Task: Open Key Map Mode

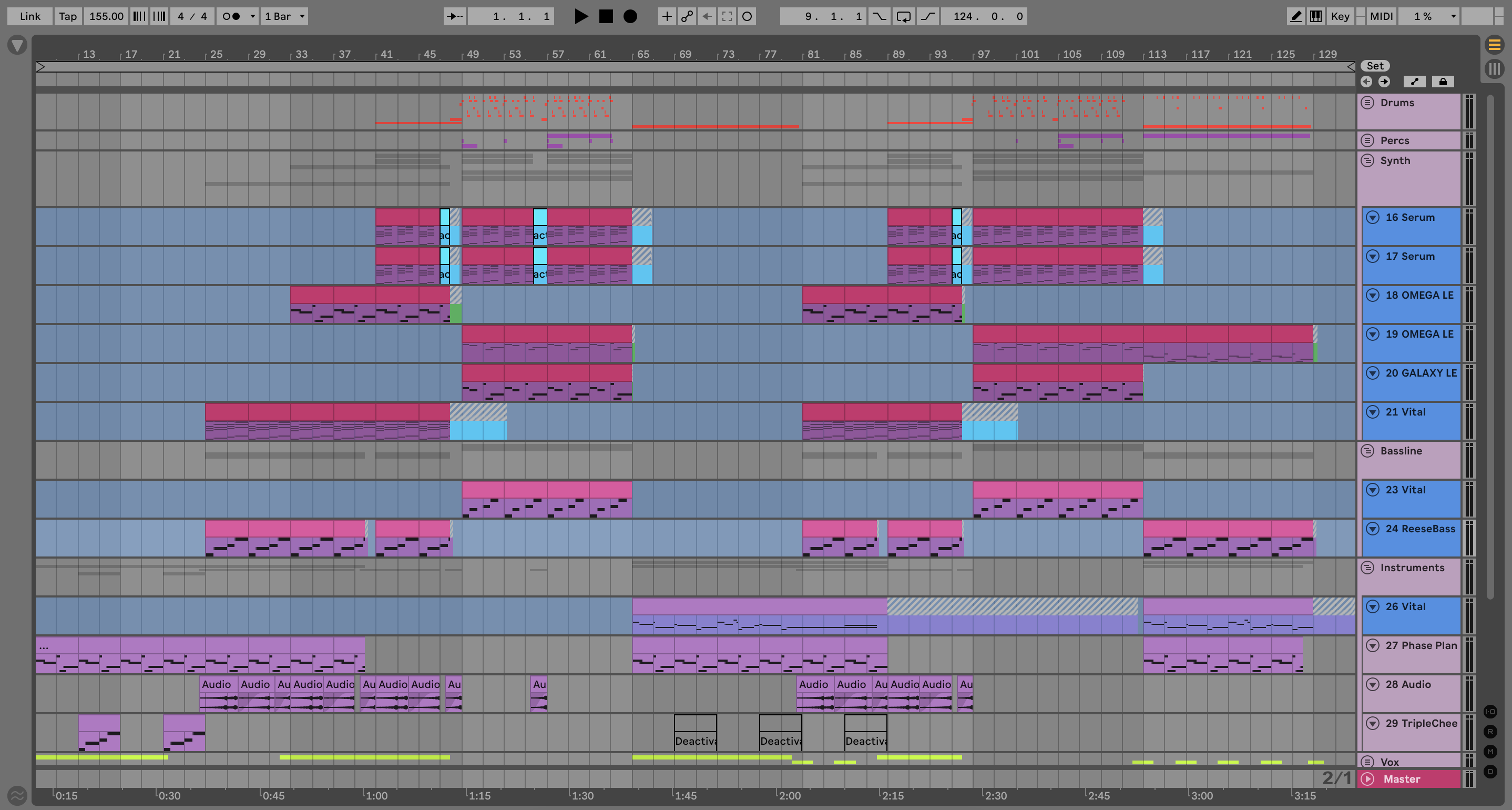Action: 1340,16
